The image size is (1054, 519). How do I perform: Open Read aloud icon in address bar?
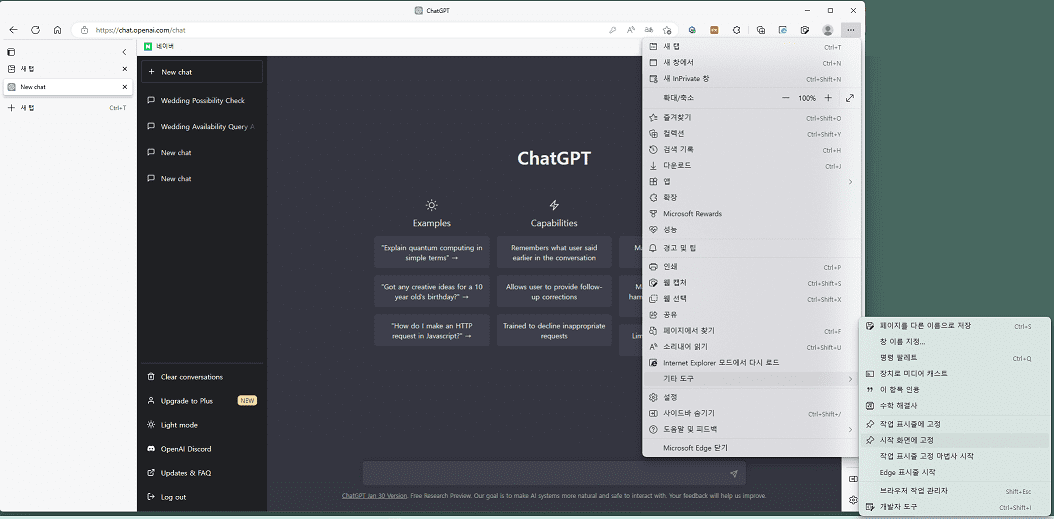[x=631, y=30]
